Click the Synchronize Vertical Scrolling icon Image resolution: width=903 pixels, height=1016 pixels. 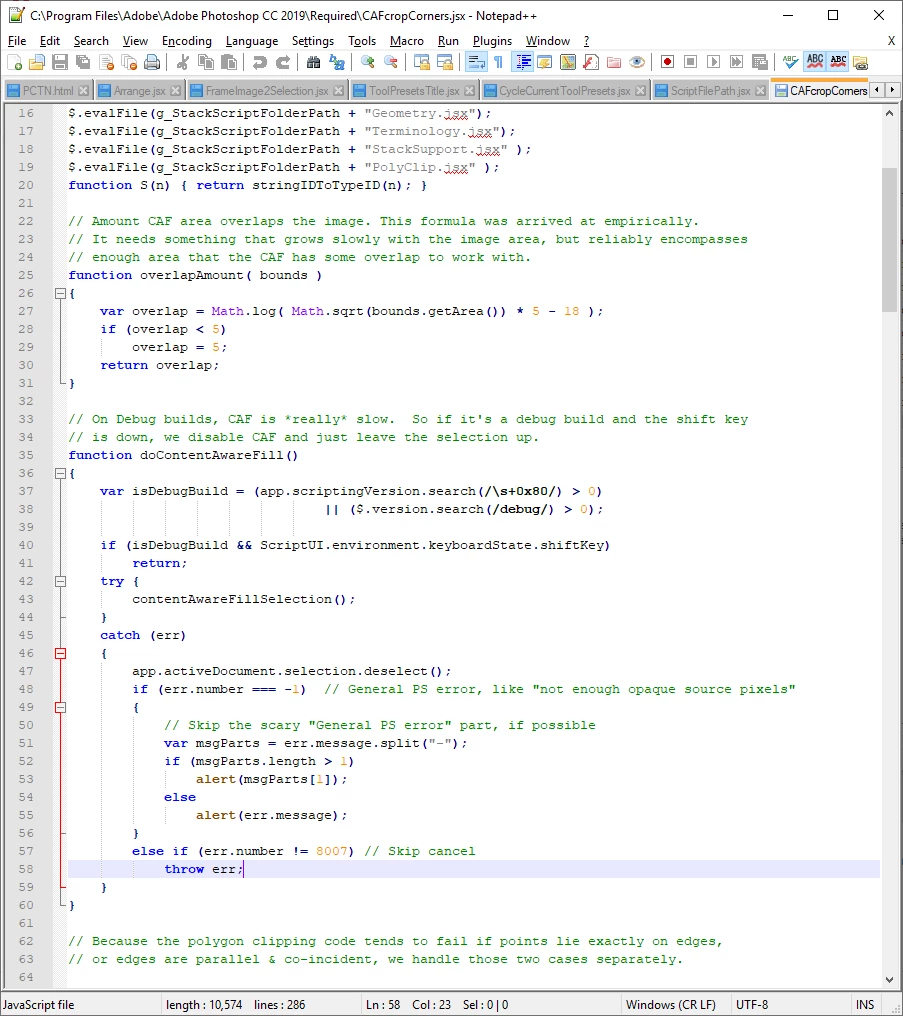coord(422,62)
